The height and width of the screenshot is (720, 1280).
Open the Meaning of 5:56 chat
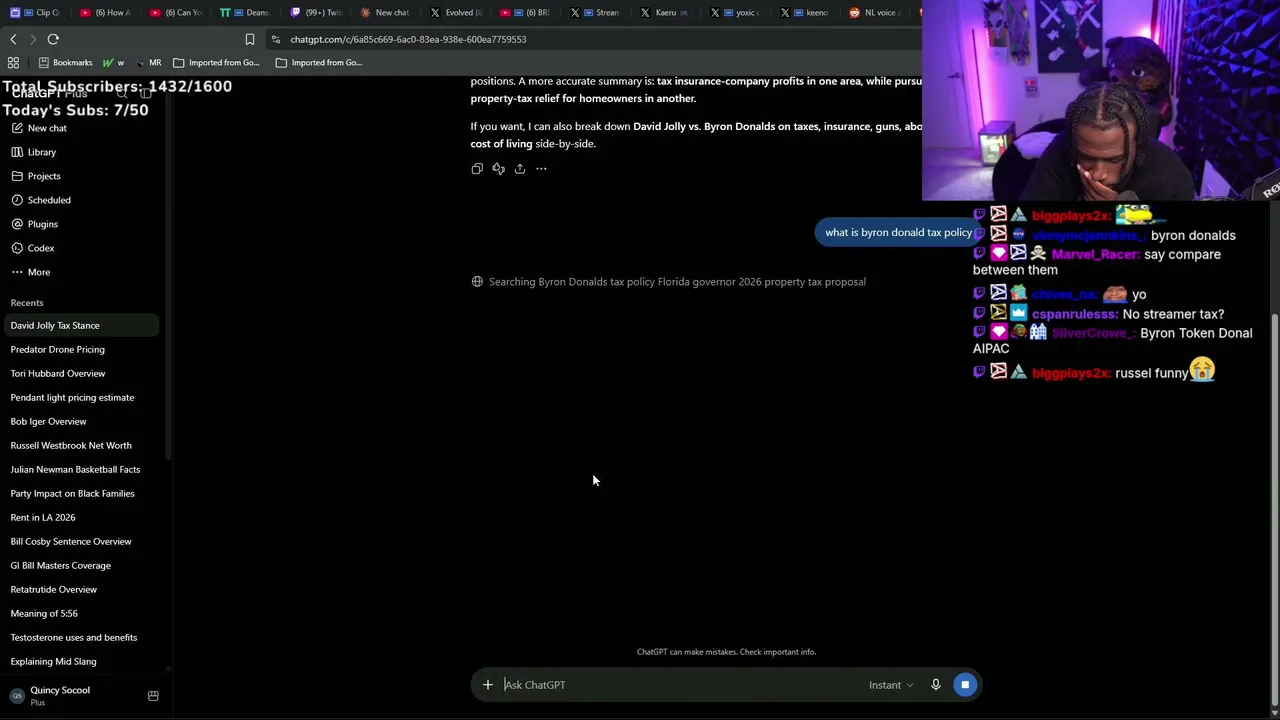[80, 613]
